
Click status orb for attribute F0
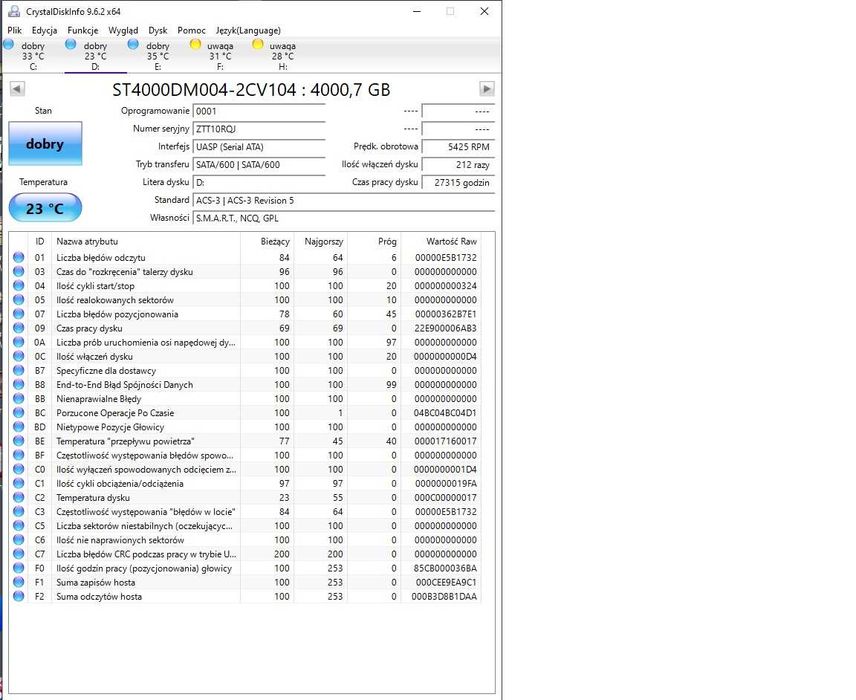point(19,568)
